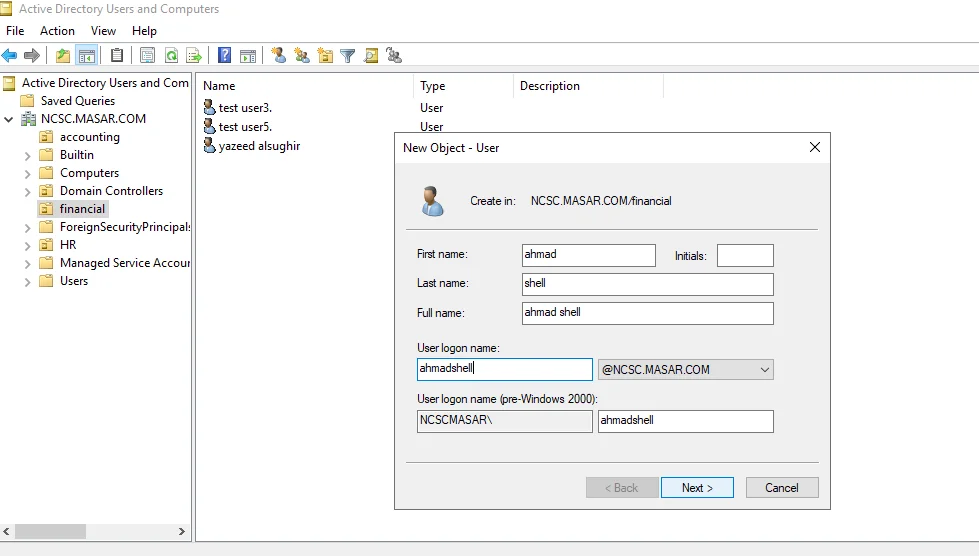Image resolution: width=979 pixels, height=556 pixels.
Task: Sort by the Description column header
Action: pos(588,85)
